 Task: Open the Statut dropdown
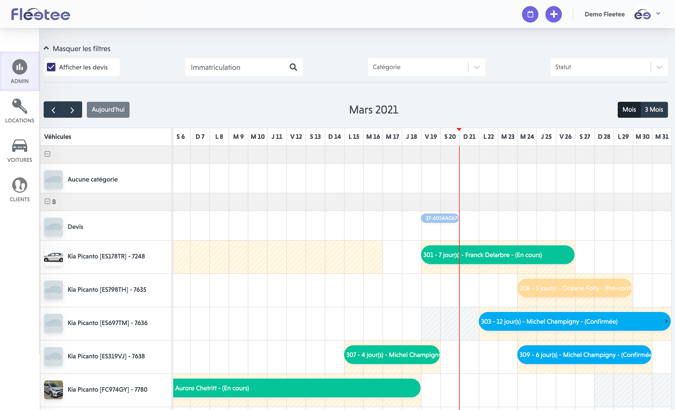609,67
